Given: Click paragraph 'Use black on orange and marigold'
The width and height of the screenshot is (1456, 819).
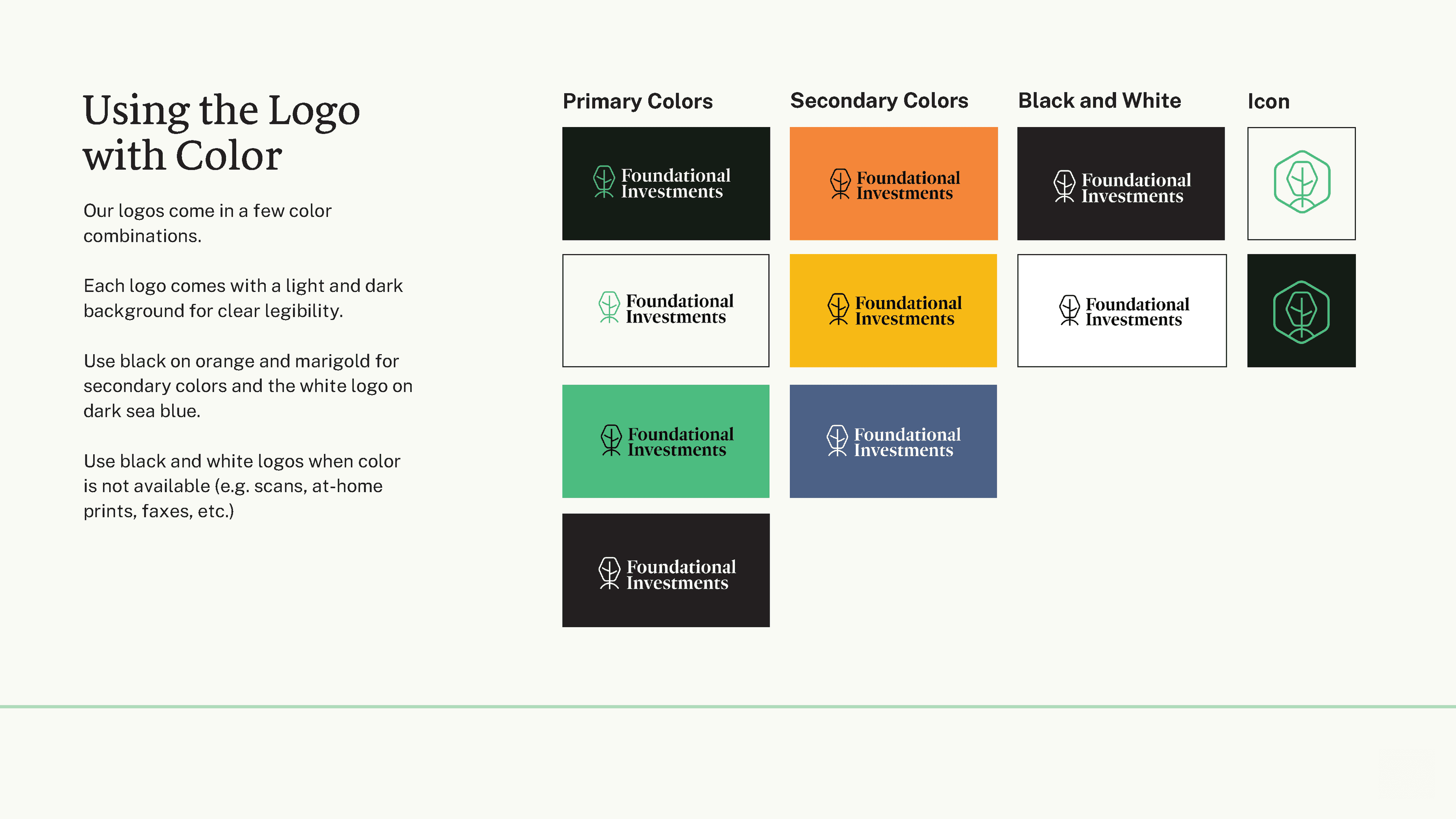Looking at the screenshot, I should click(248, 386).
